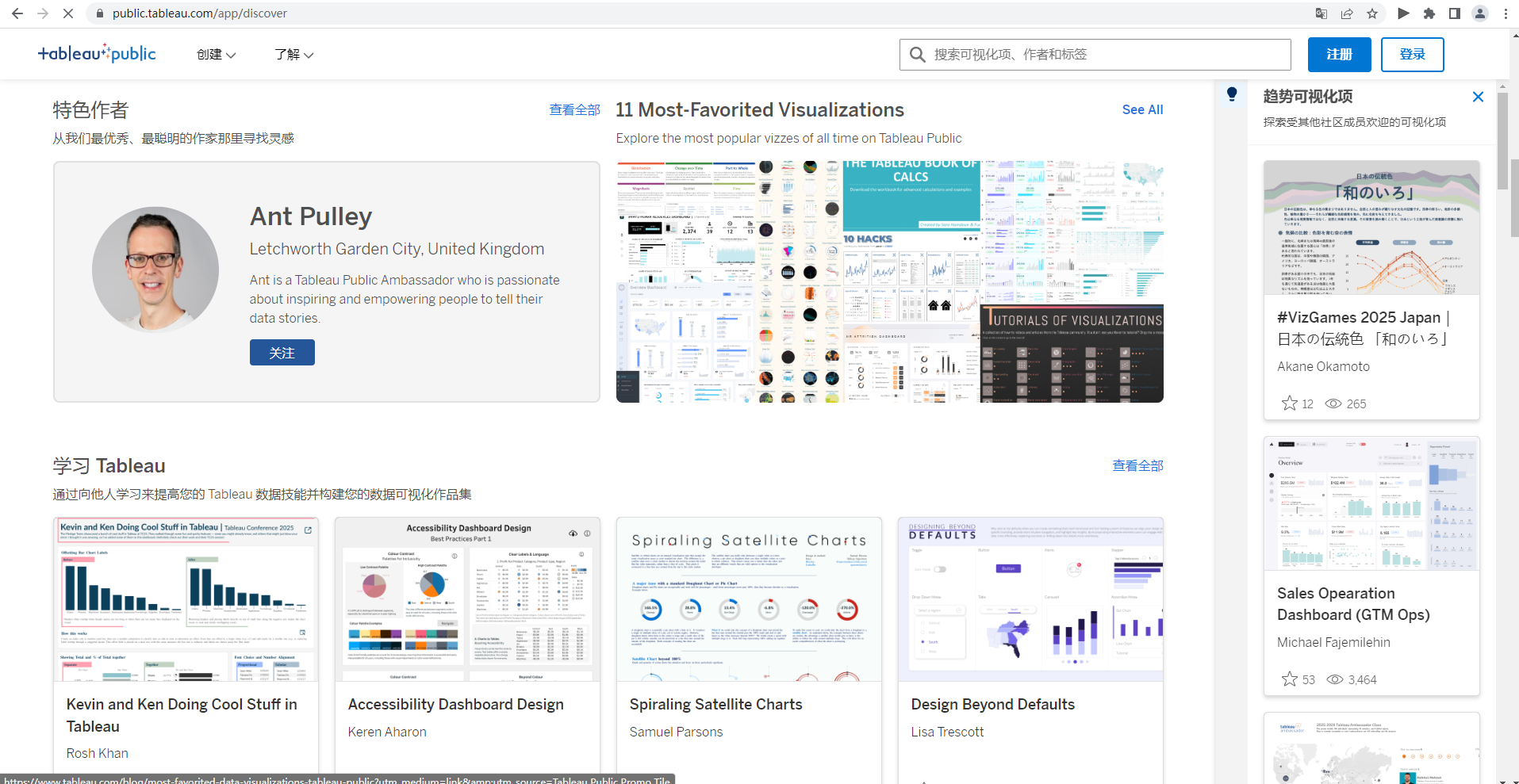Image resolution: width=1519 pixels, height=784 pixels.
Task: Click the Tableau Public logo
Action: [x=97, y=53]
